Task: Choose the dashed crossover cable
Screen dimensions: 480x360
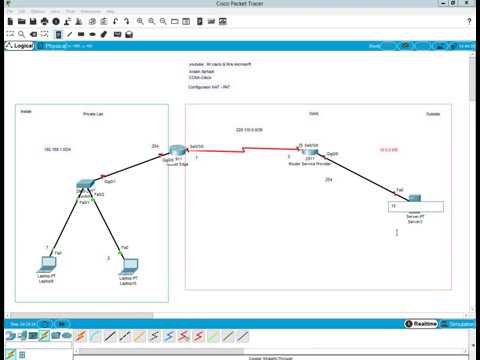Action: (x=124, y=336)
